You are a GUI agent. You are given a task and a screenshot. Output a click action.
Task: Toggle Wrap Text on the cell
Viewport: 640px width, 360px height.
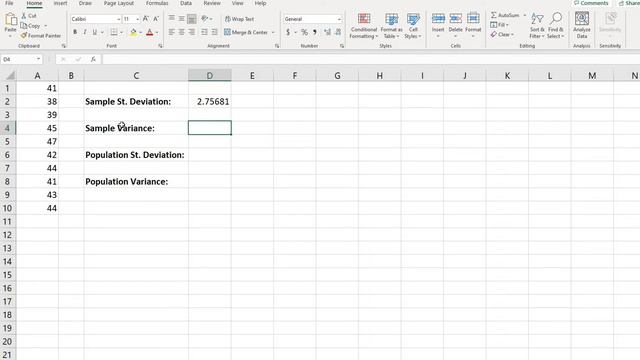240,19
